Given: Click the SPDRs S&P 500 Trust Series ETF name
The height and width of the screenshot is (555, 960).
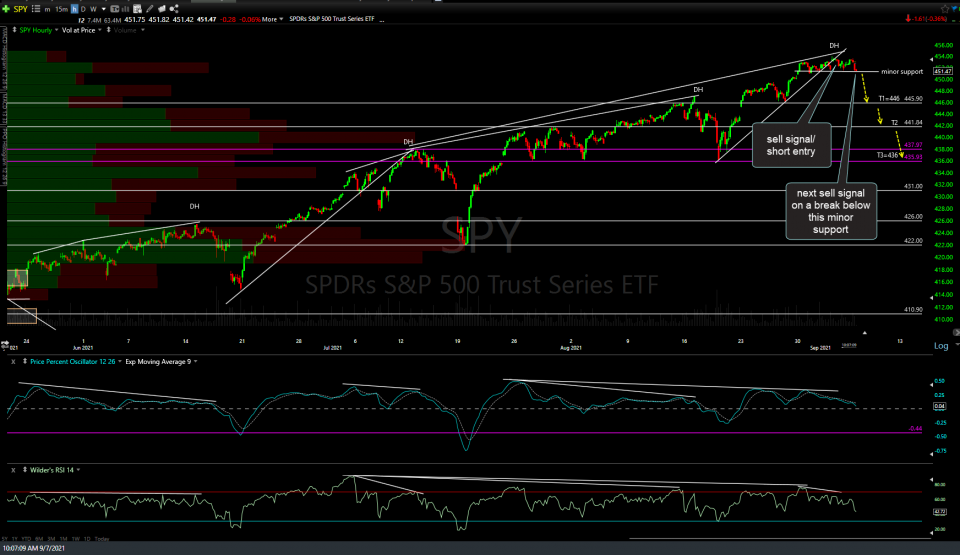Looking at the screenshot, I should 332,19.
